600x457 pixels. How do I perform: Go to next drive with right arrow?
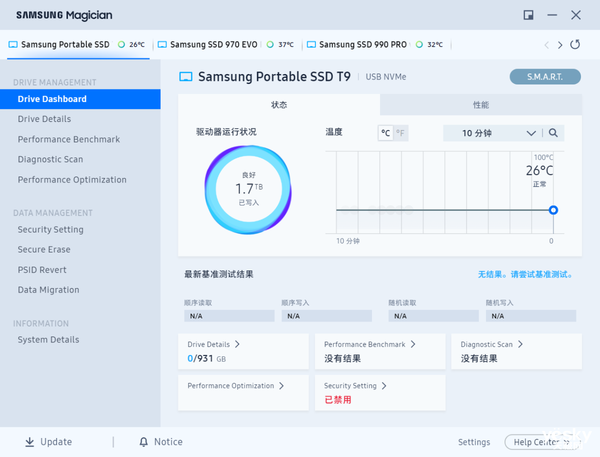tap(560, 45)
